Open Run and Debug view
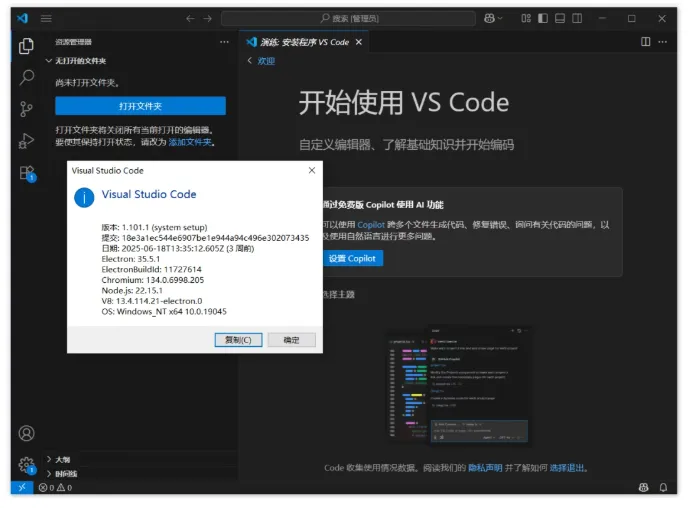The image size is (689, 508). [x=26, y=141]
